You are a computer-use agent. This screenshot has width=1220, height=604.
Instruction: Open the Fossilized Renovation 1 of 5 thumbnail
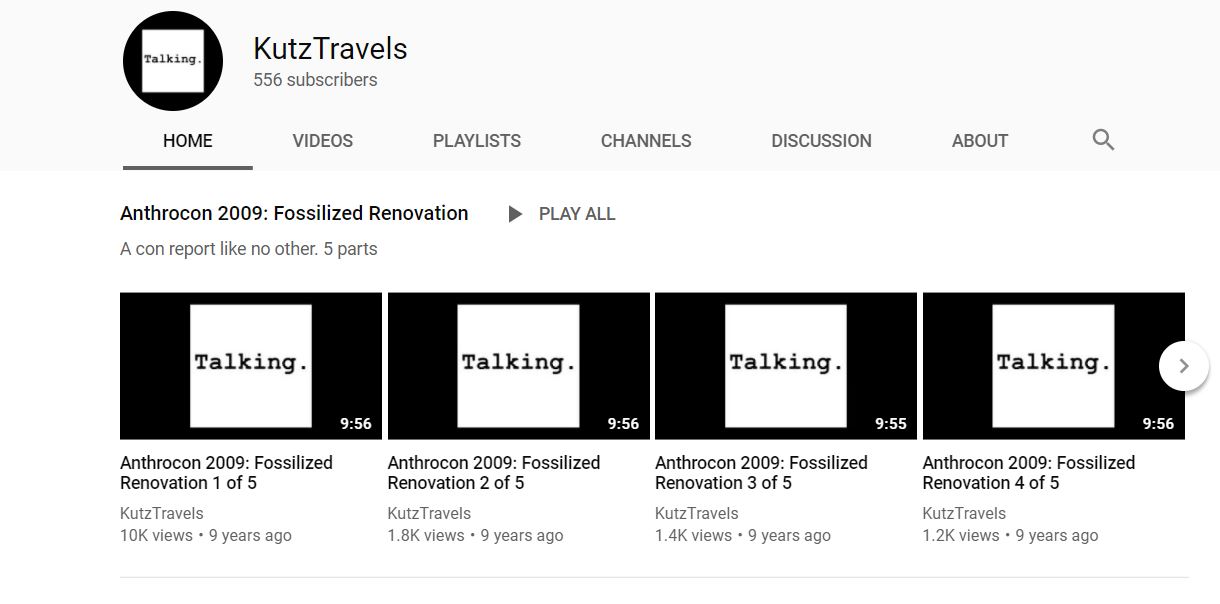251,366
